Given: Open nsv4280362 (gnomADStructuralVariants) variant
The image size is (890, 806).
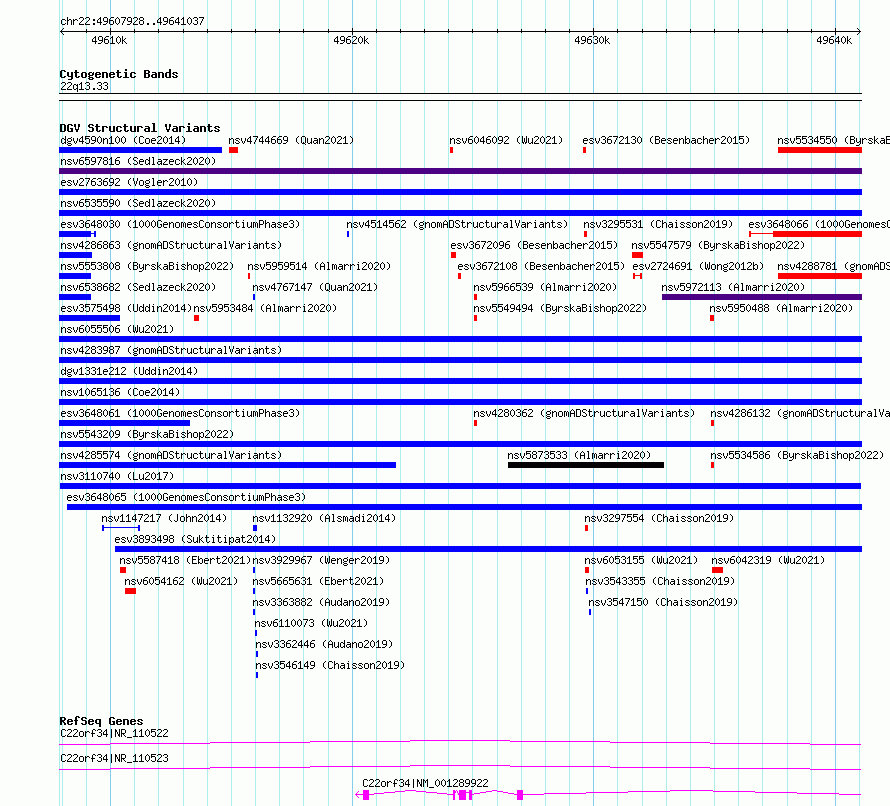Looking at the screenshot, I should pos(585,413).
